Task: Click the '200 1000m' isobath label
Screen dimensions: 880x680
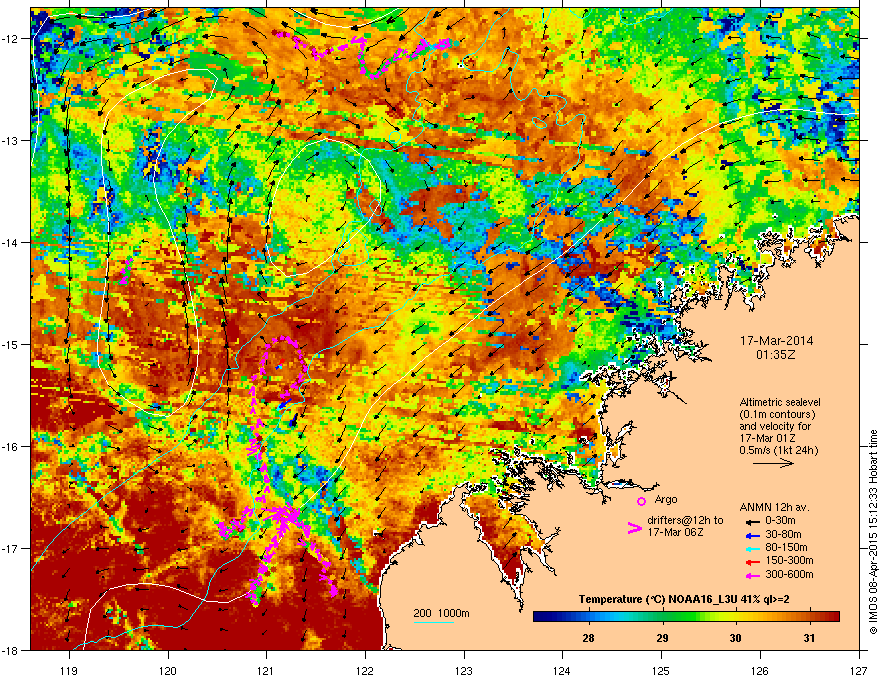Action: (442, 613)
